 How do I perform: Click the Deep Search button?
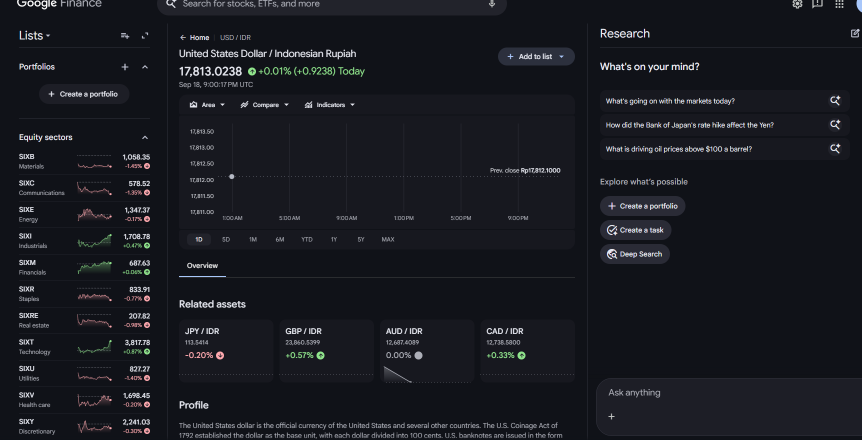click(x=635, y=254)
